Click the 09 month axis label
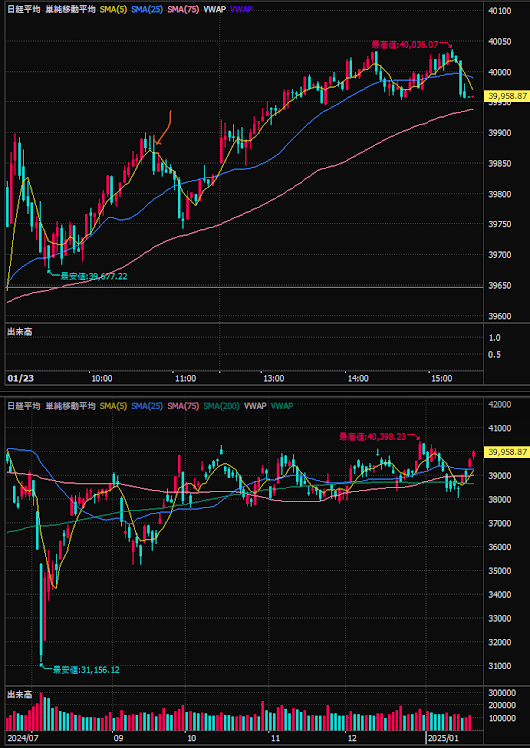Image resolution: width=530 pixels, height=748 pixels. (118, 737)
